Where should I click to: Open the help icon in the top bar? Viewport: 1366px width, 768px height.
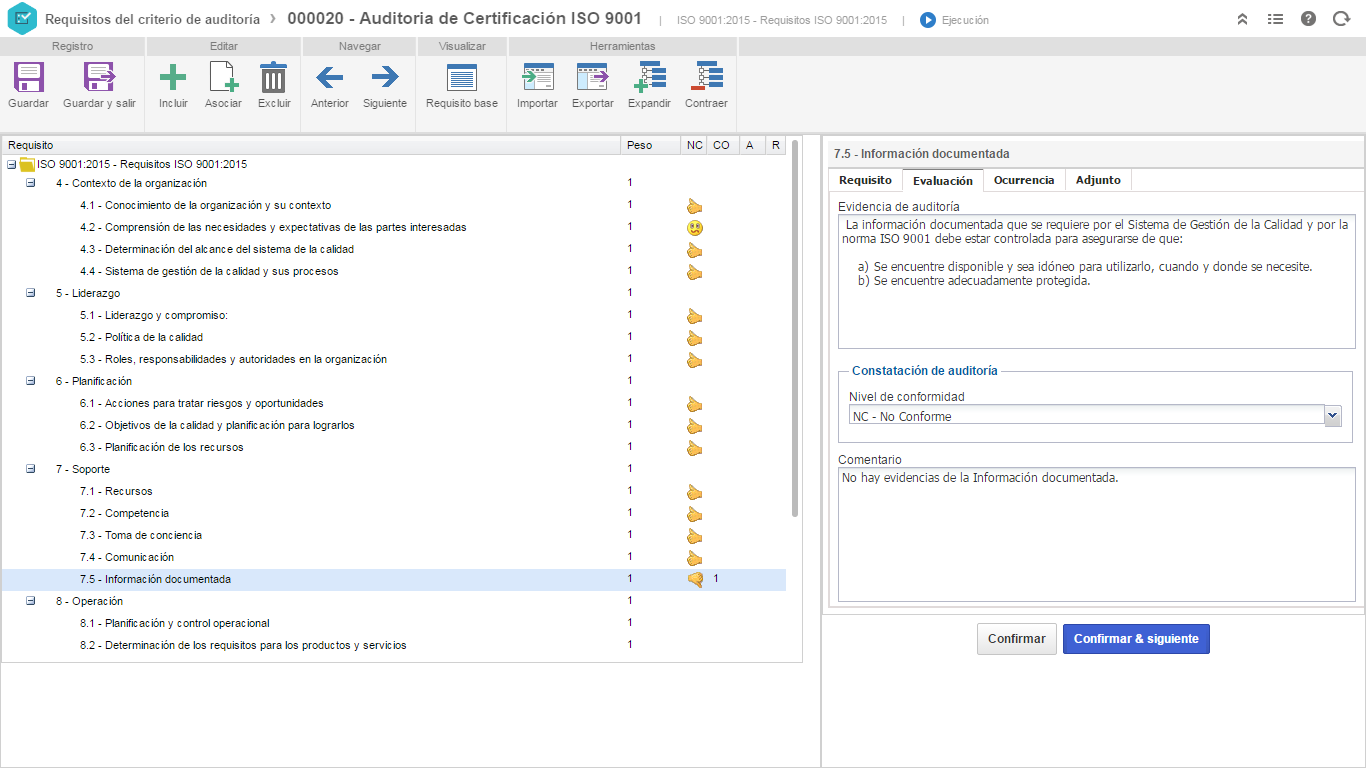pos(1308,17)
